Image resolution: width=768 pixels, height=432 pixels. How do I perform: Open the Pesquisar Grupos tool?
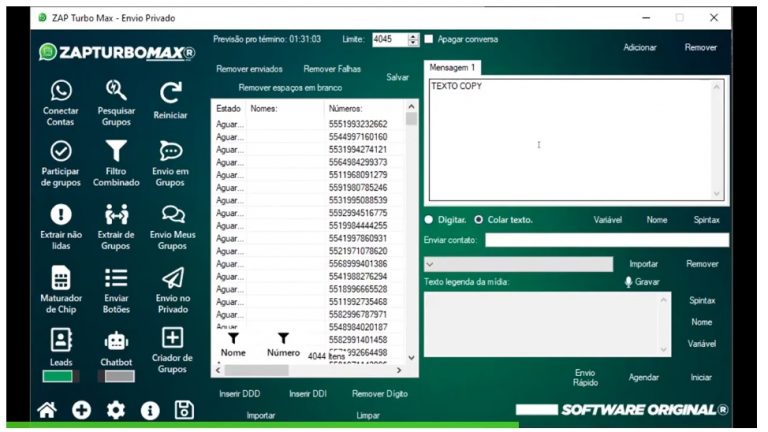pos(116,91)
